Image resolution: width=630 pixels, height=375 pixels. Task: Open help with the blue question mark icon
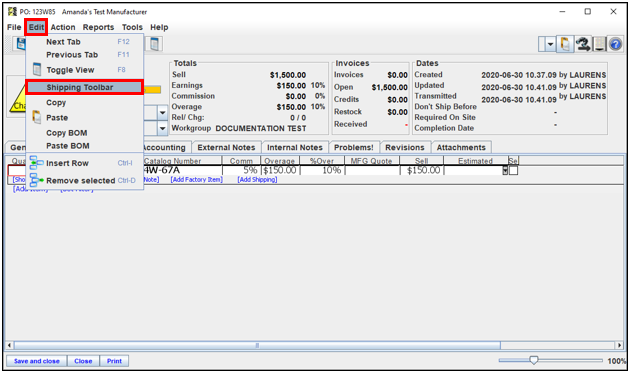(615, 44)
